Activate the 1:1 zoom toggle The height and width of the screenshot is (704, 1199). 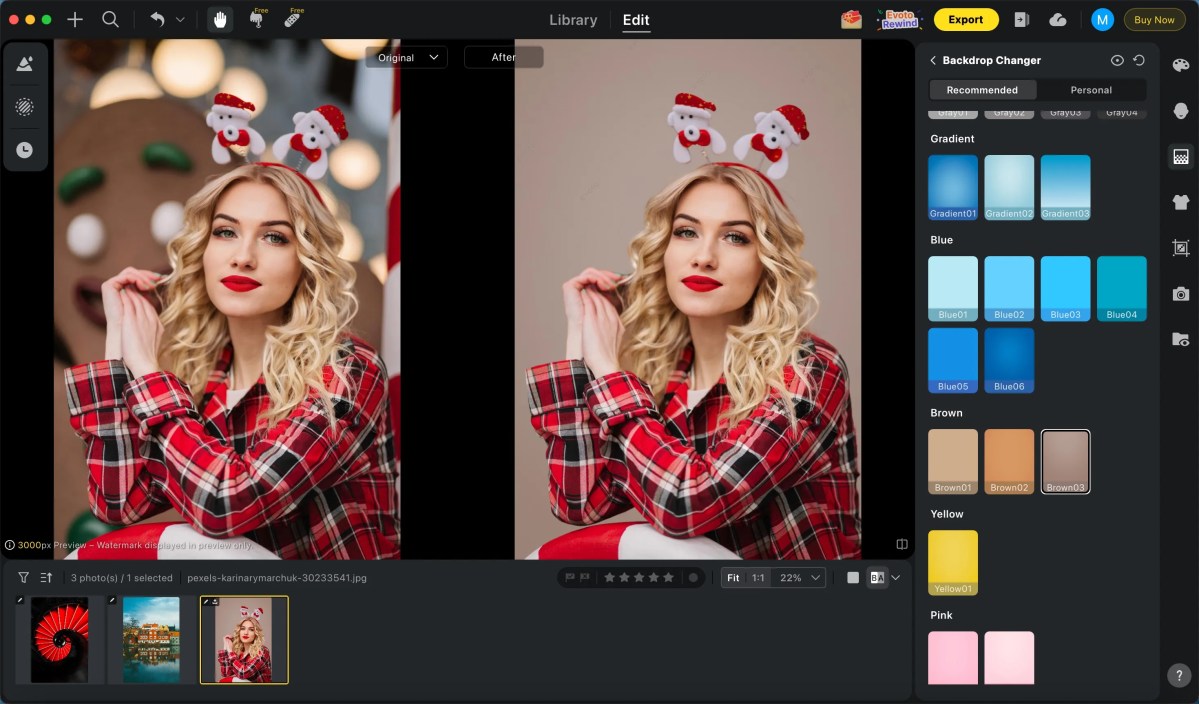(756, 577)
